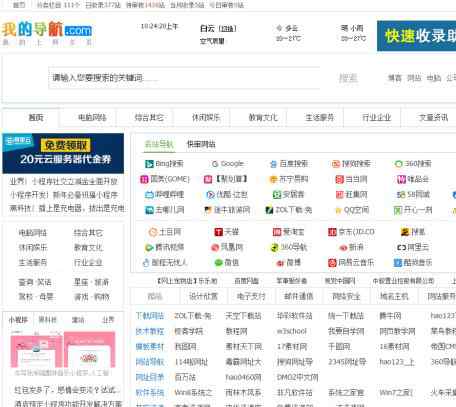Open the 生活服务 main navigation tab

click(320, 118)
